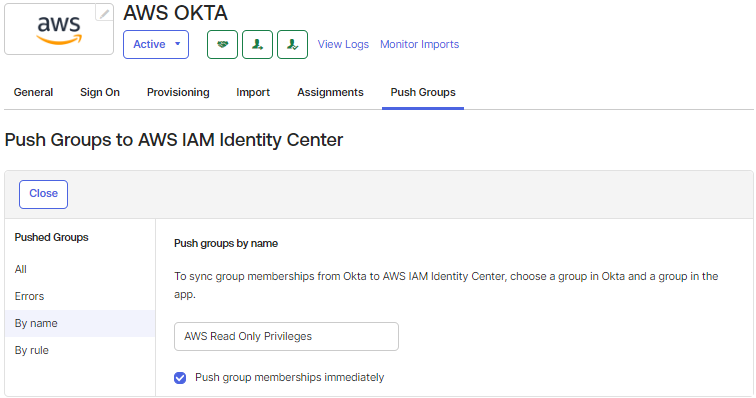Click the user checkmark icon button

pos(293,44)
